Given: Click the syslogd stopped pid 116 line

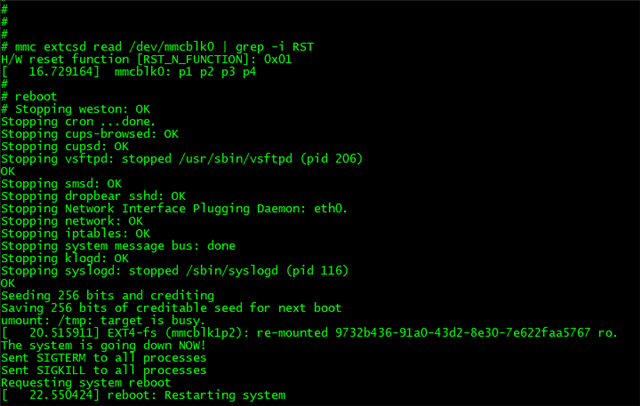Looking at the screenshot, I should [175, 271].
